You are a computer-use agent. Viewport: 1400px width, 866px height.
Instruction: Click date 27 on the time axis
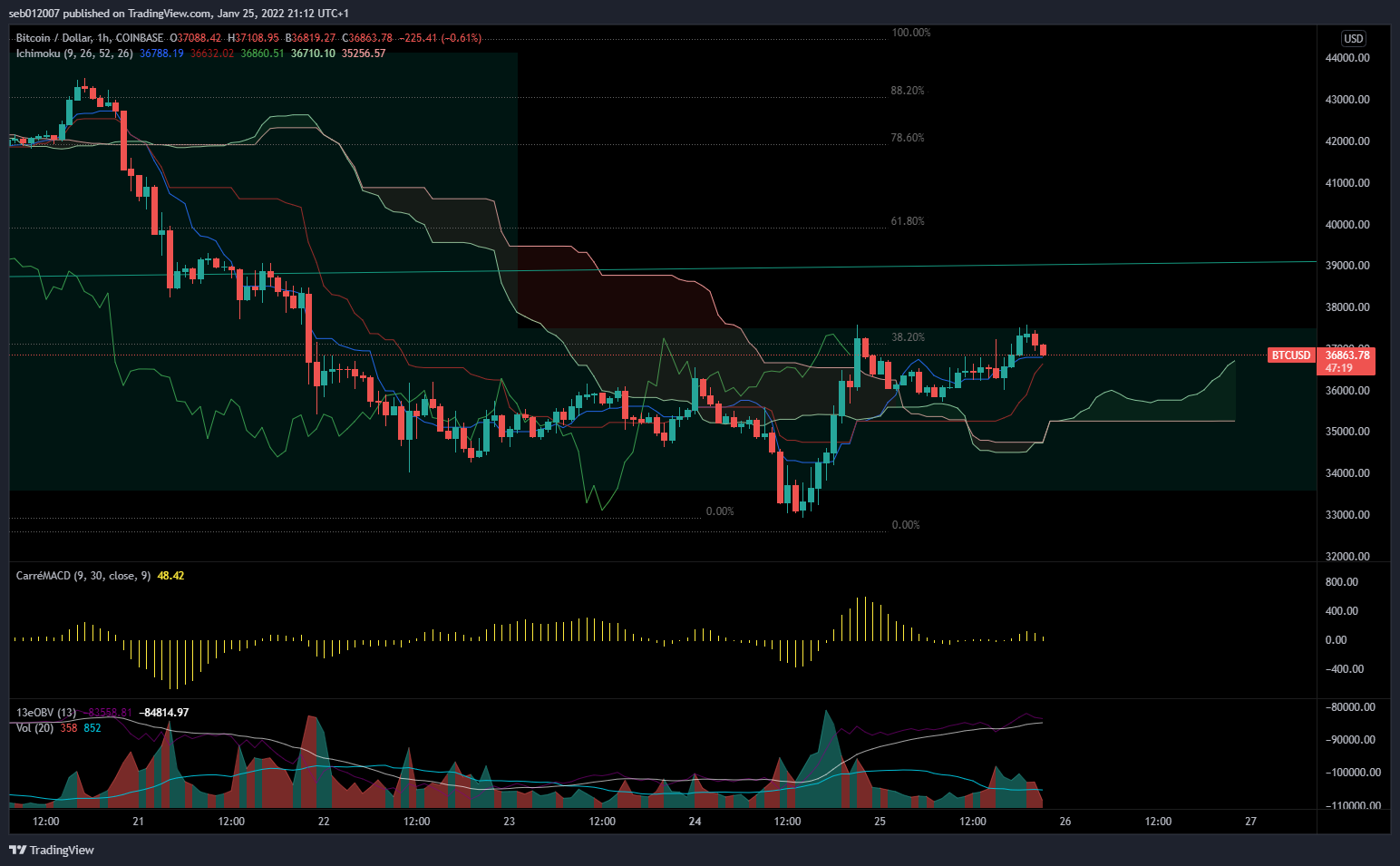point(1250,822)
